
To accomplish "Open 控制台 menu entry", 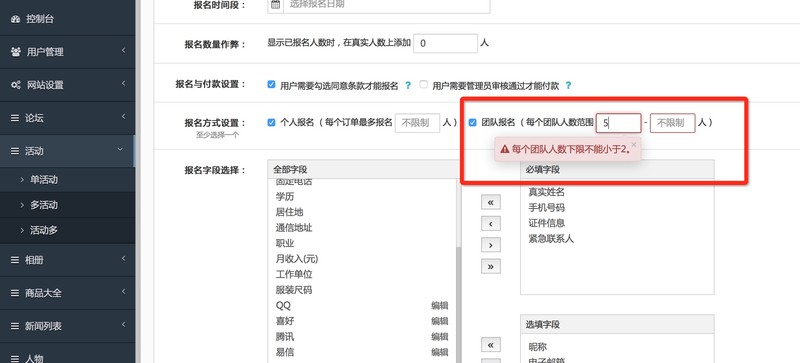I will [67, 19].
